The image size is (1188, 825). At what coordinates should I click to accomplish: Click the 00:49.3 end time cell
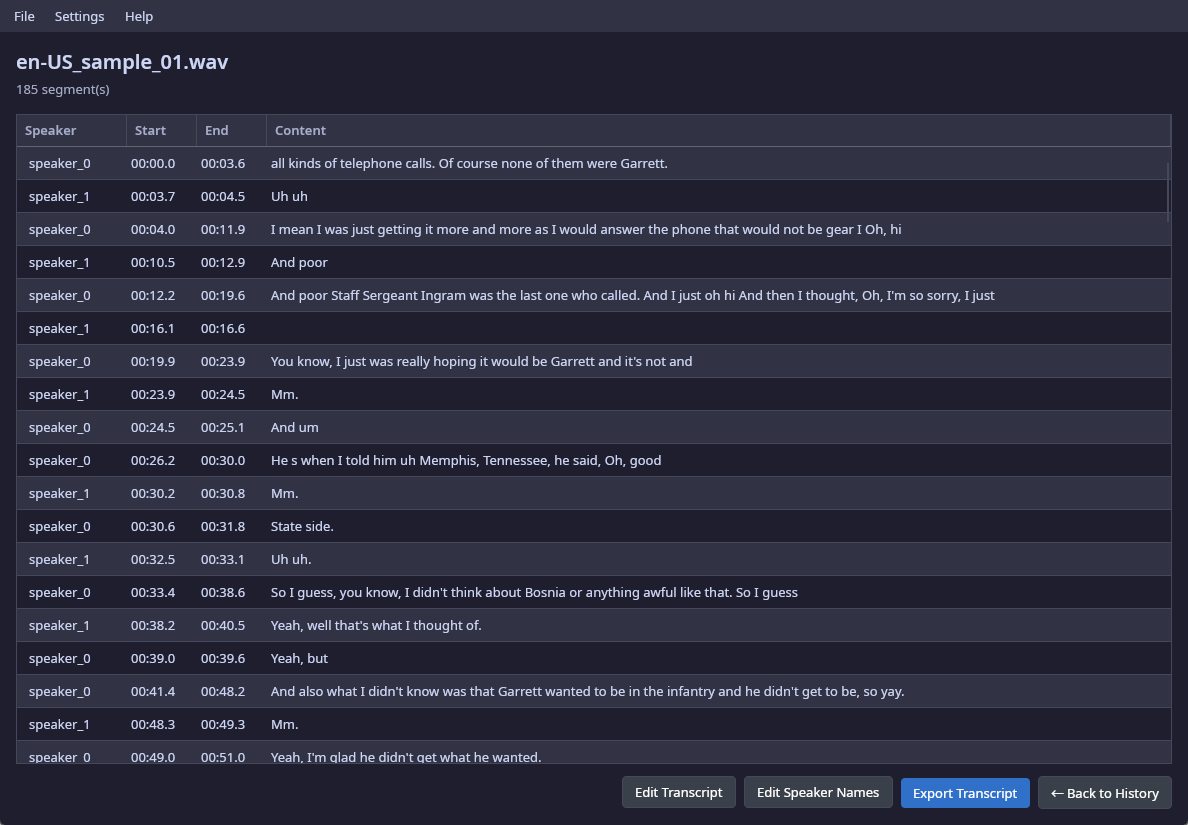tap(223, 724)
